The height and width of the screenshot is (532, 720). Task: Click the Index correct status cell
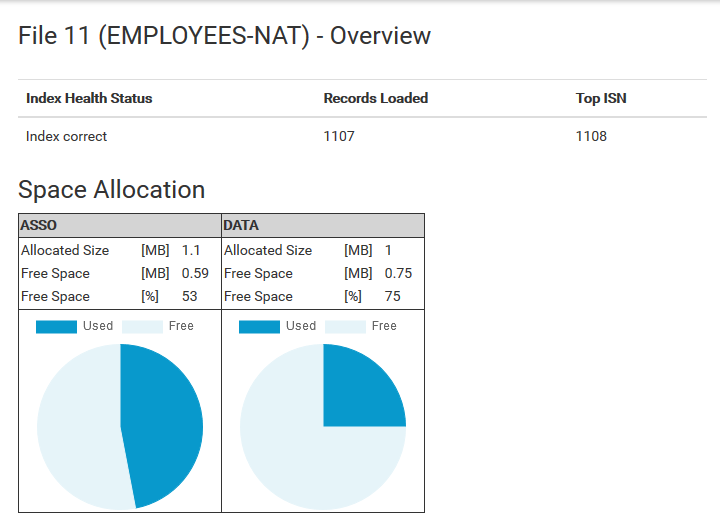(x=66, y=136)
